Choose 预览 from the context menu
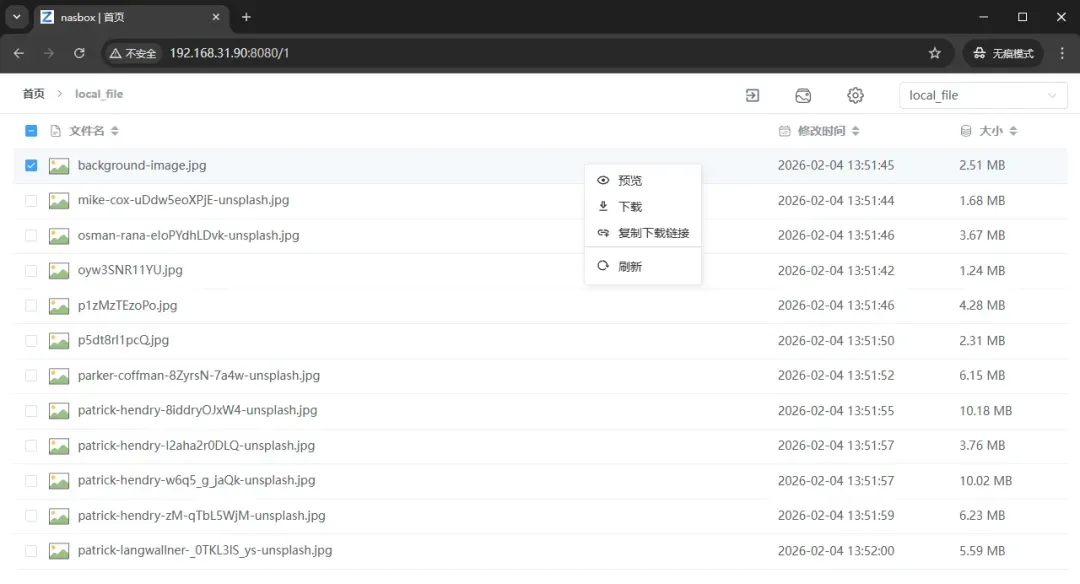The image size is (1080, 584). pyautogui.click(x=630, y=181)
